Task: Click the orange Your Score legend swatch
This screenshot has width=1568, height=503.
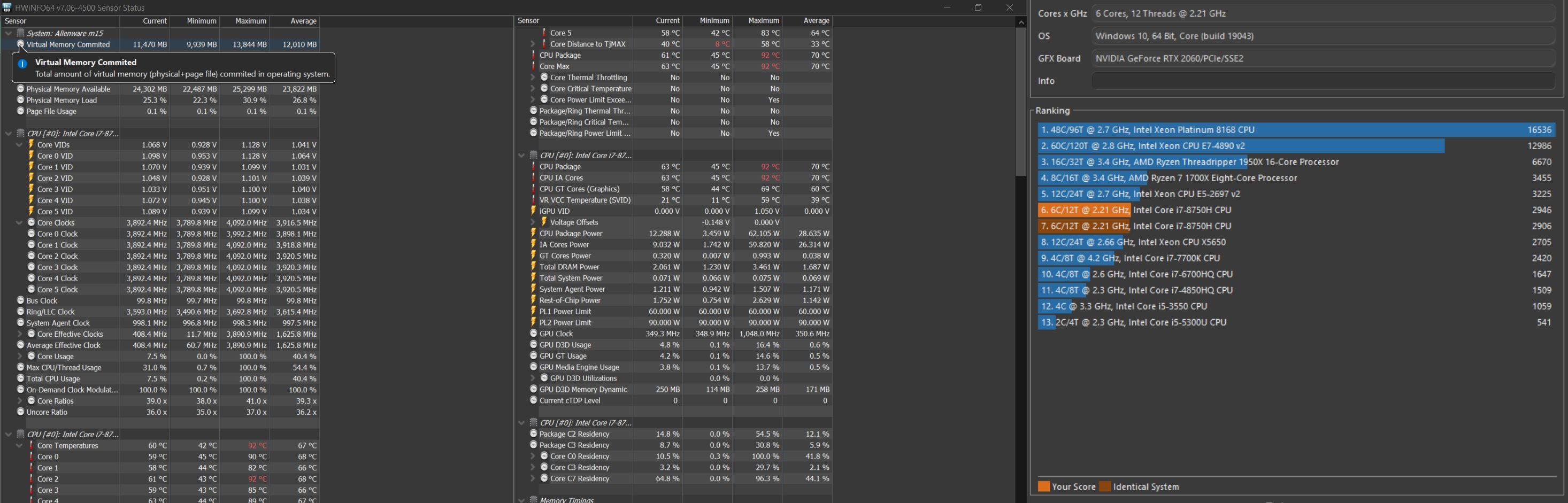Action: [1043, 486]
